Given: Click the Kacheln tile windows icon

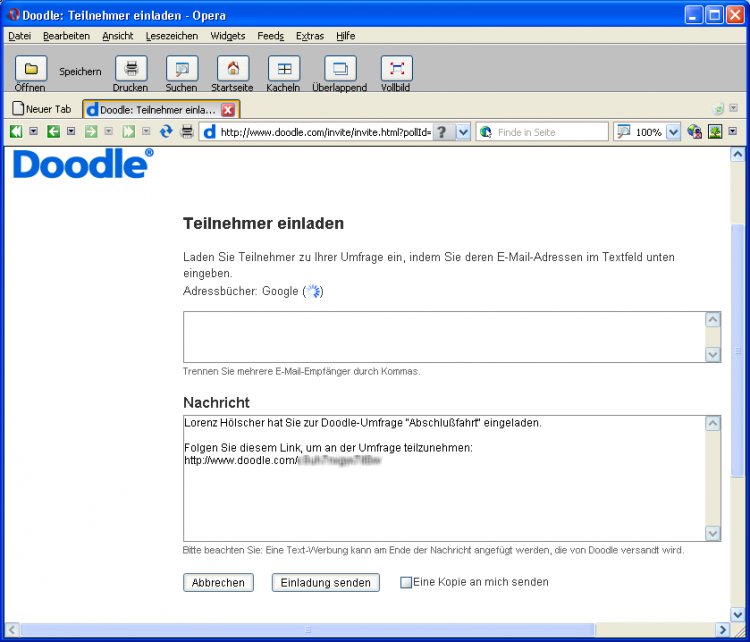Looking at the screenshot, I should (284, 69).
